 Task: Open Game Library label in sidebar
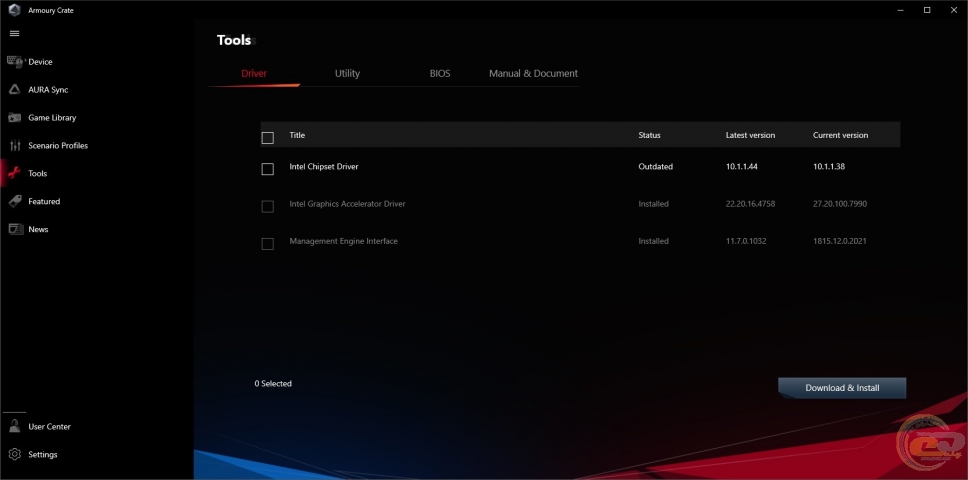click(x=52, y=117)
